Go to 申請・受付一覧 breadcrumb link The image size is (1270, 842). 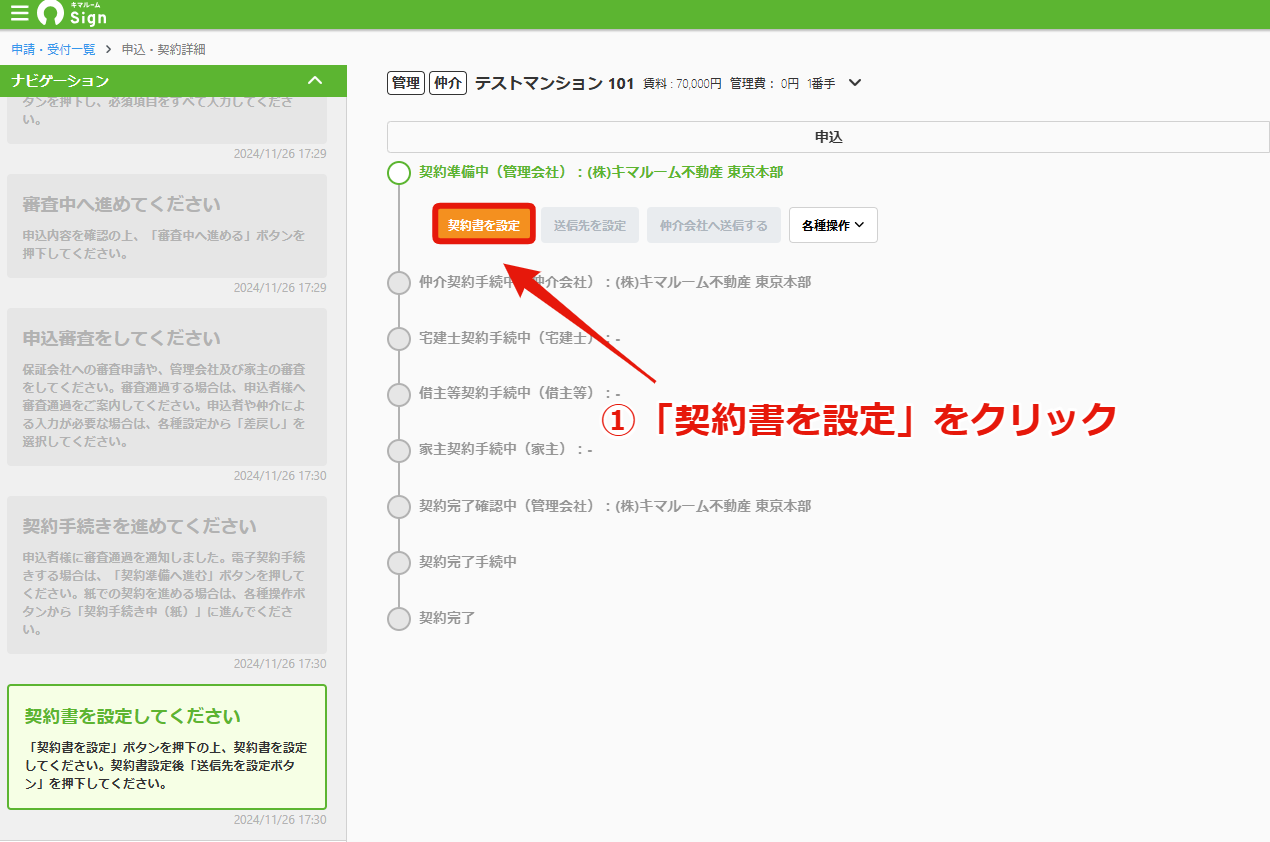pos(54,49)
